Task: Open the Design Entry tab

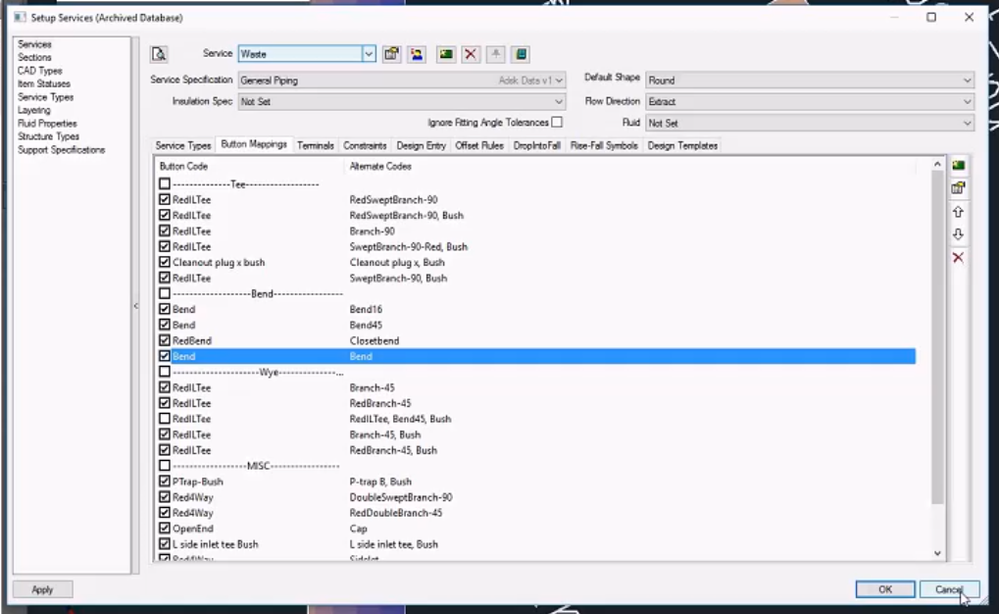Action: [421, 146]
